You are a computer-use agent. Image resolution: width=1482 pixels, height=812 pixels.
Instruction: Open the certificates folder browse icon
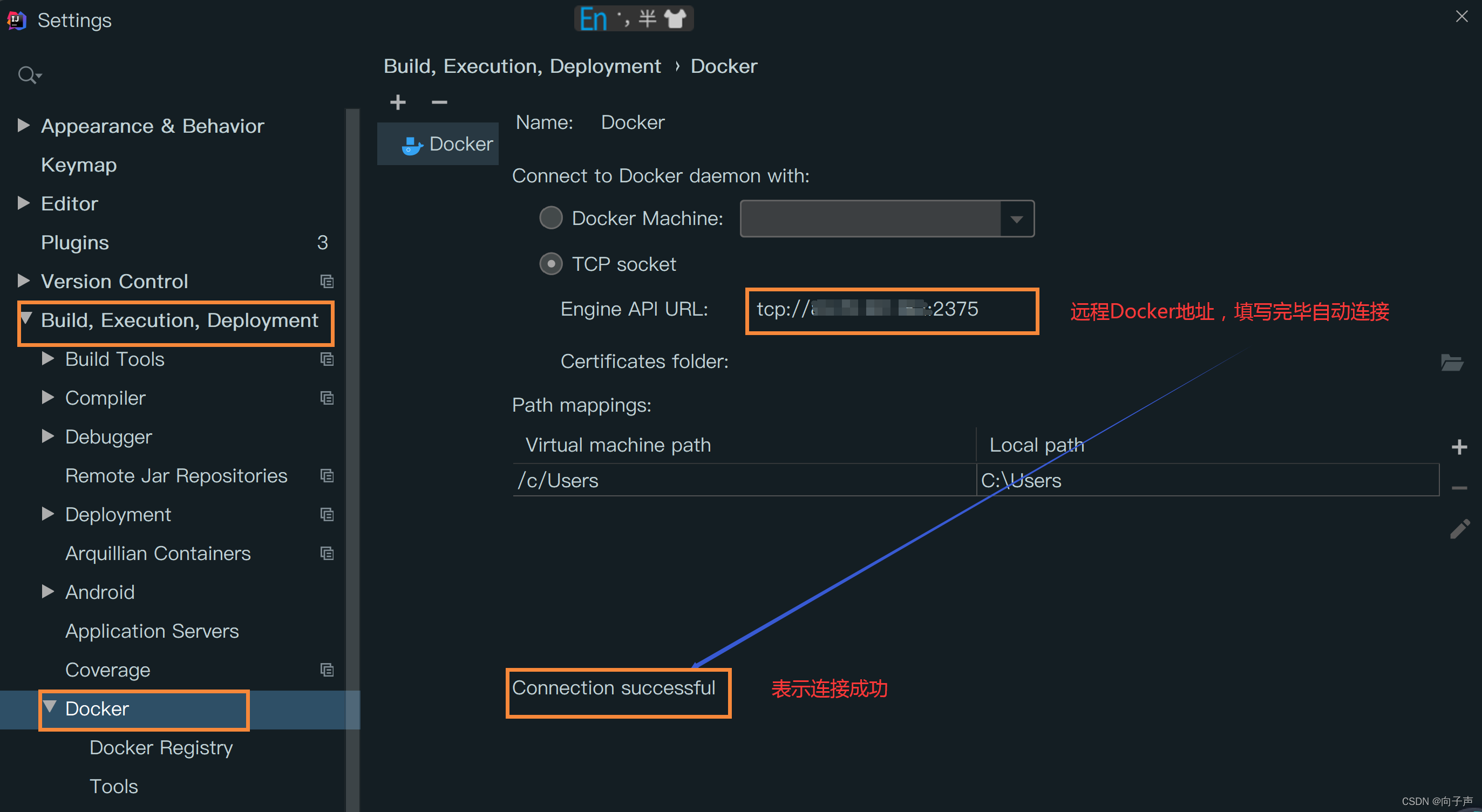click(1452, 362)
